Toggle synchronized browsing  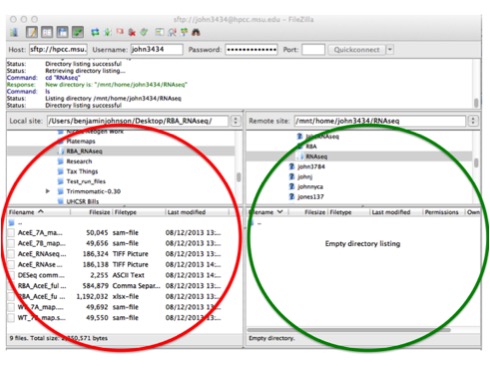click(x=184, y=32)
